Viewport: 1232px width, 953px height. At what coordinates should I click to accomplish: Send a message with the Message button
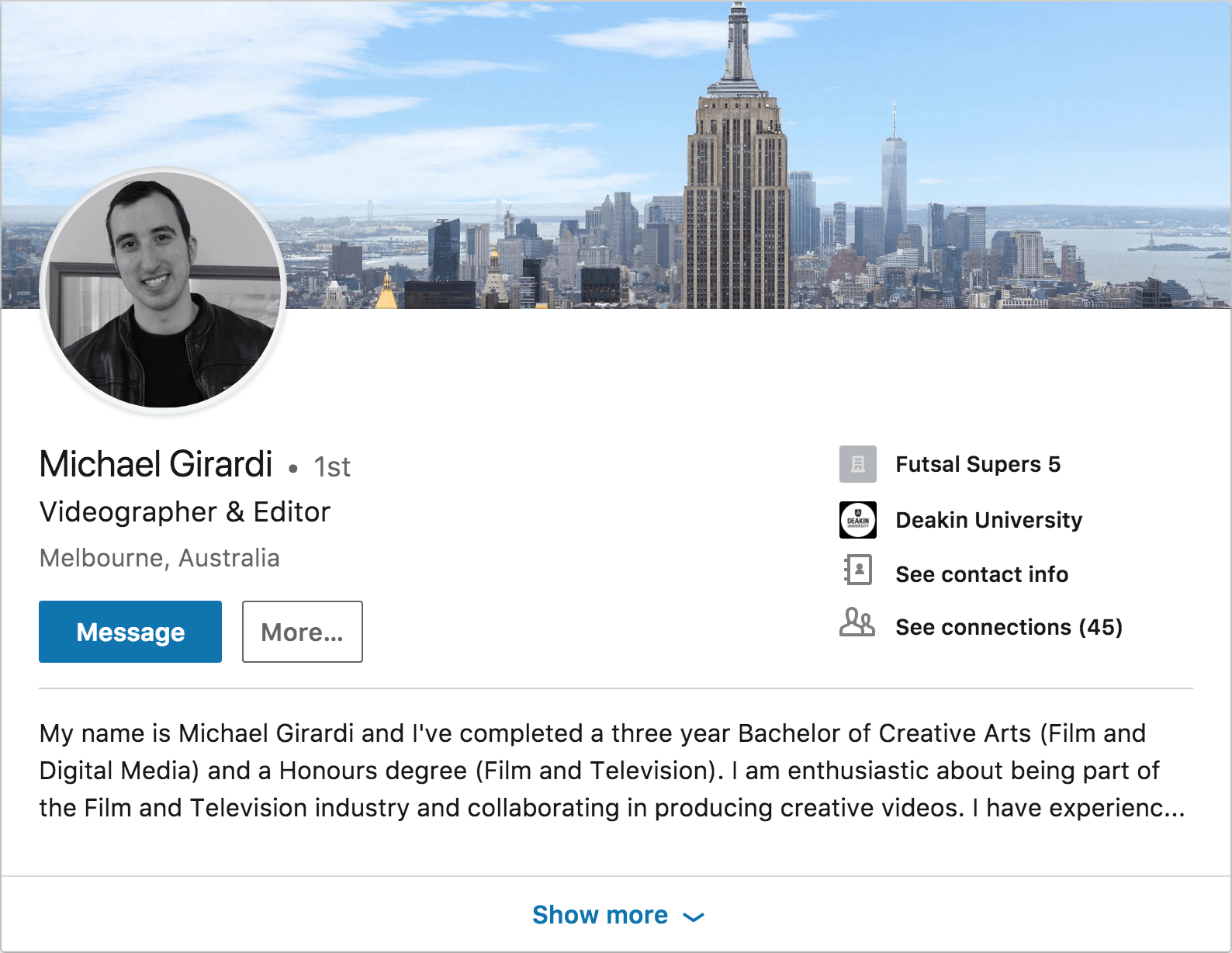(130, 632)
